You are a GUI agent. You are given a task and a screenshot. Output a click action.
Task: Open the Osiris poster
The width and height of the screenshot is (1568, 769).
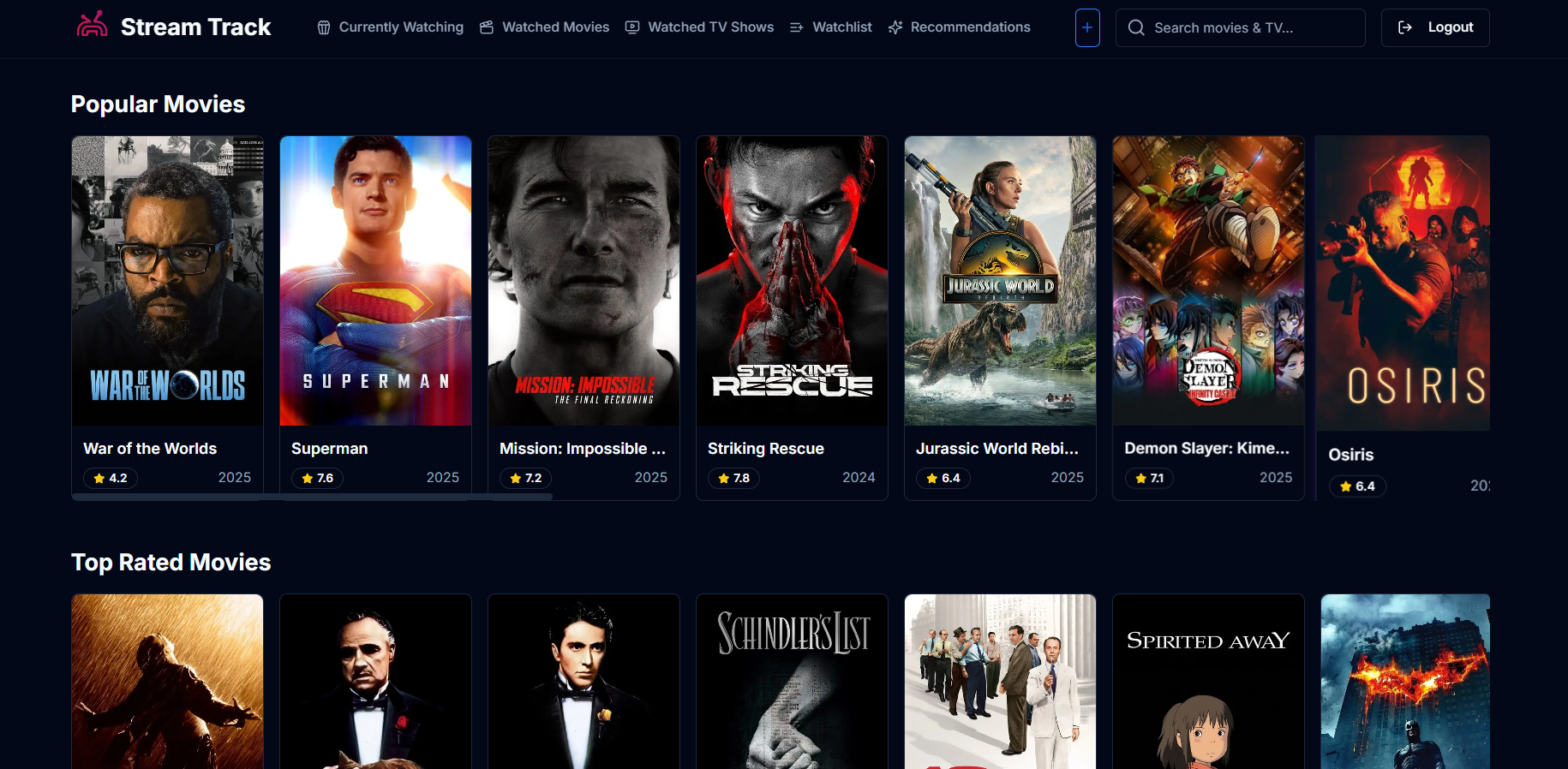pyautogui.click(x=1403, y=283)
